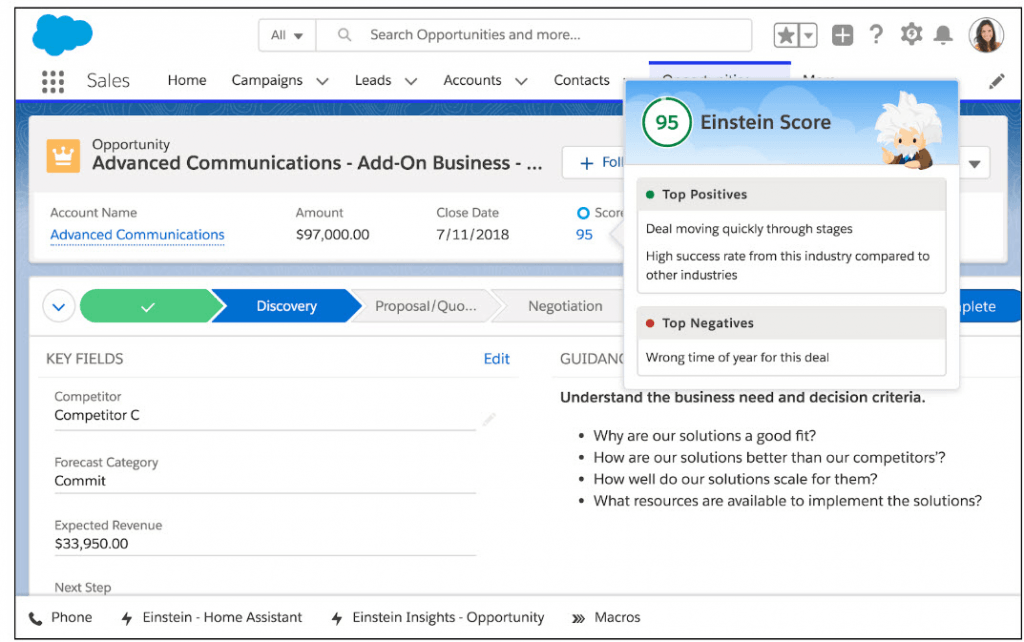Click the Competitor C value
The height and width of the screenshot is (642, 1024).
click(97, 415)
